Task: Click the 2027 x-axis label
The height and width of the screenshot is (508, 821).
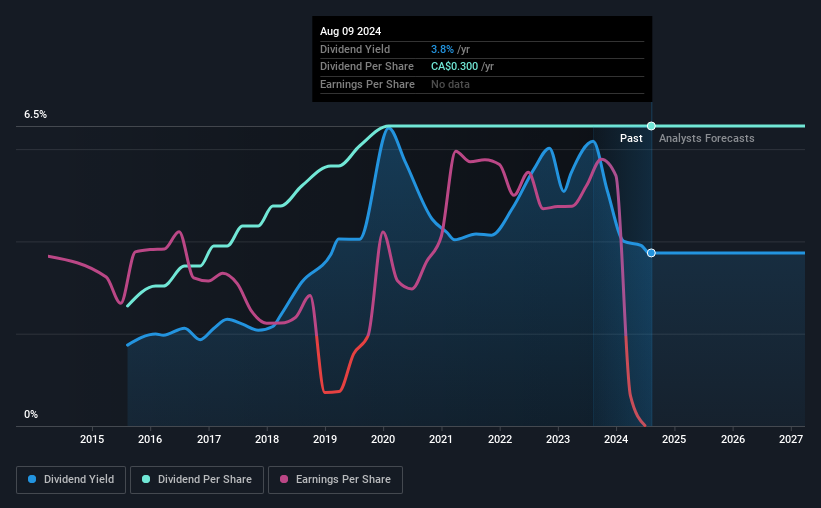Action: pos(791,439)
